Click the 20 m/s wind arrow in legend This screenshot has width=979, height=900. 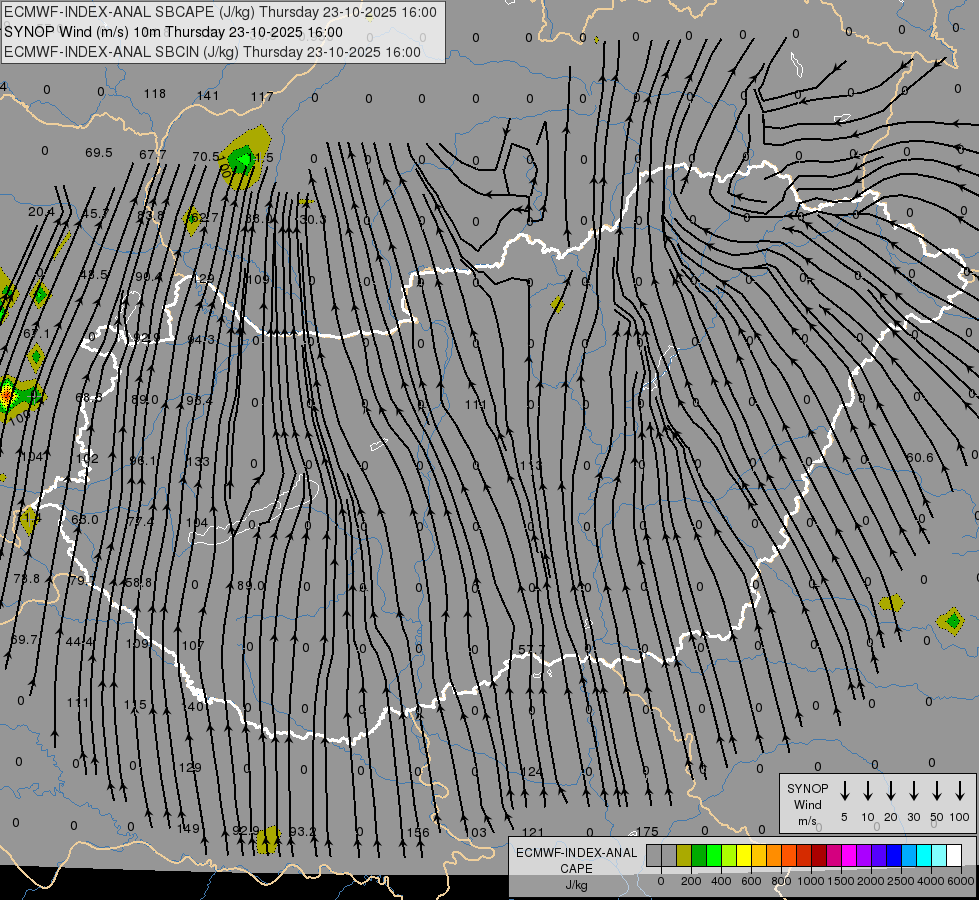coord(891,791)
